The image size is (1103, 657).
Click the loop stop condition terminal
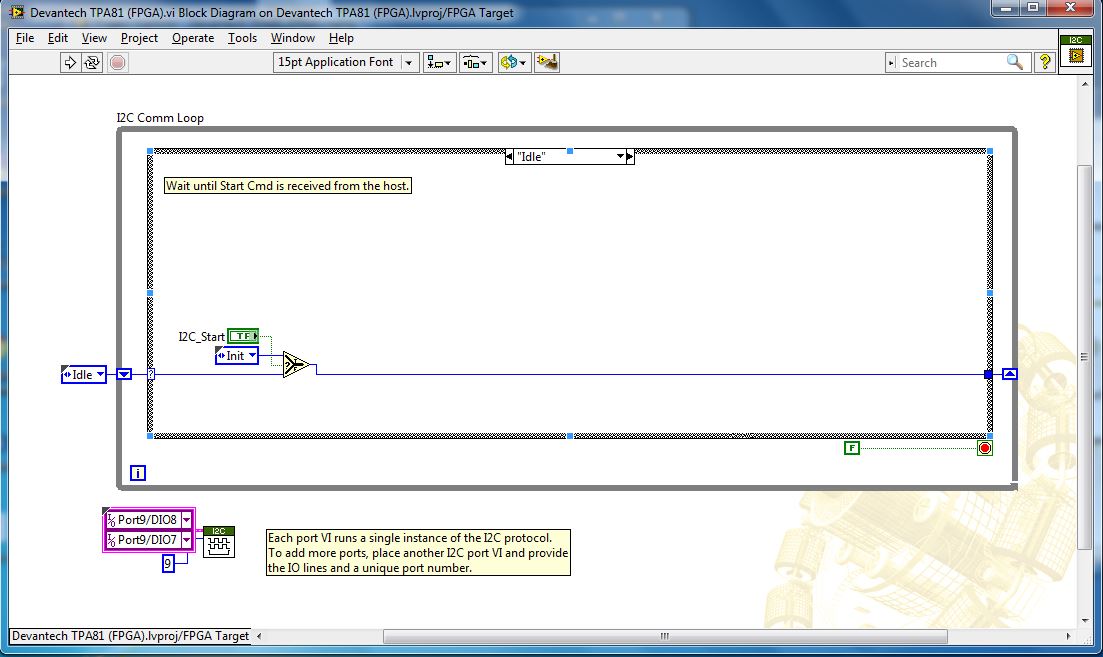(985, 448)
